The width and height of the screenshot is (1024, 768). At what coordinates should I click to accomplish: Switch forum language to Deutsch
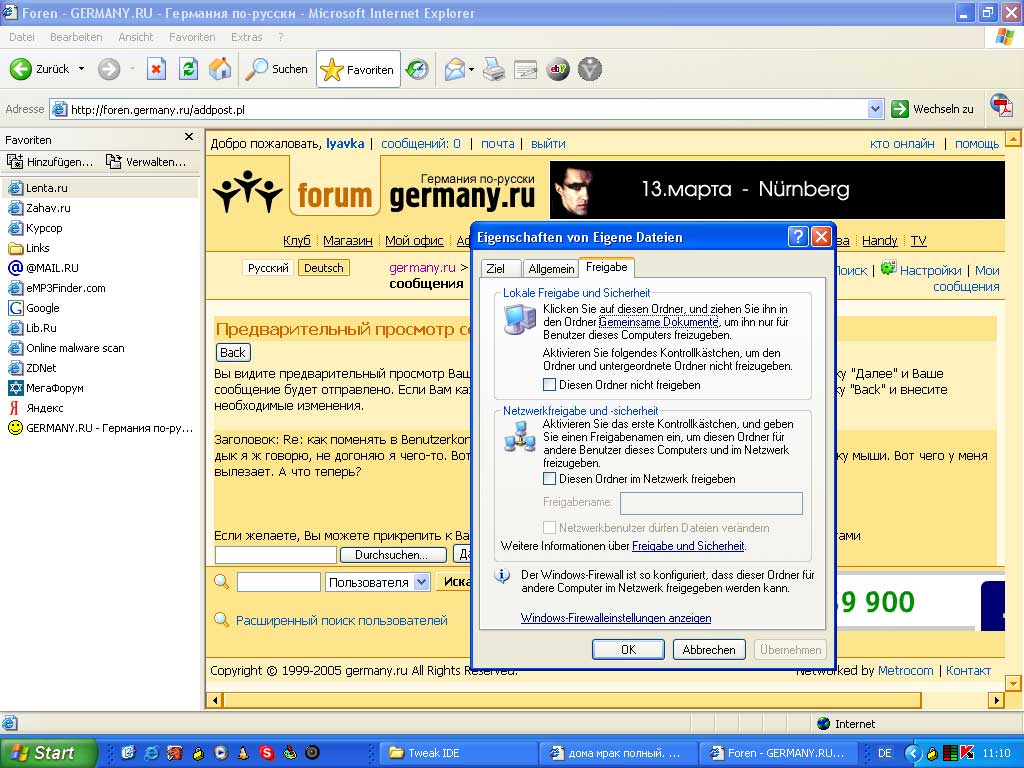coord(323,268)
